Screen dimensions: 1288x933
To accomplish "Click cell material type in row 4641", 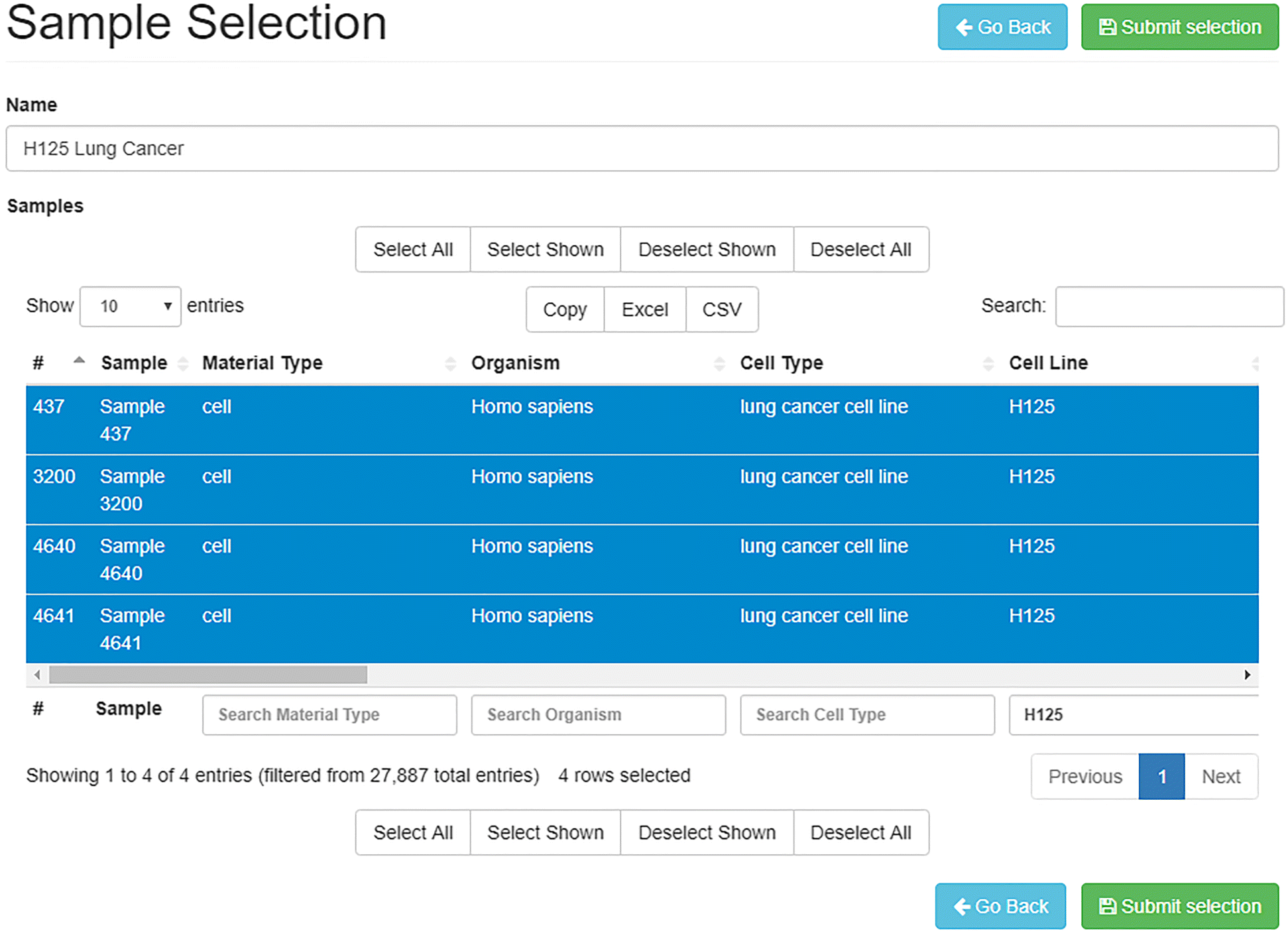I will pyautogui.click(x=217, y=616).
